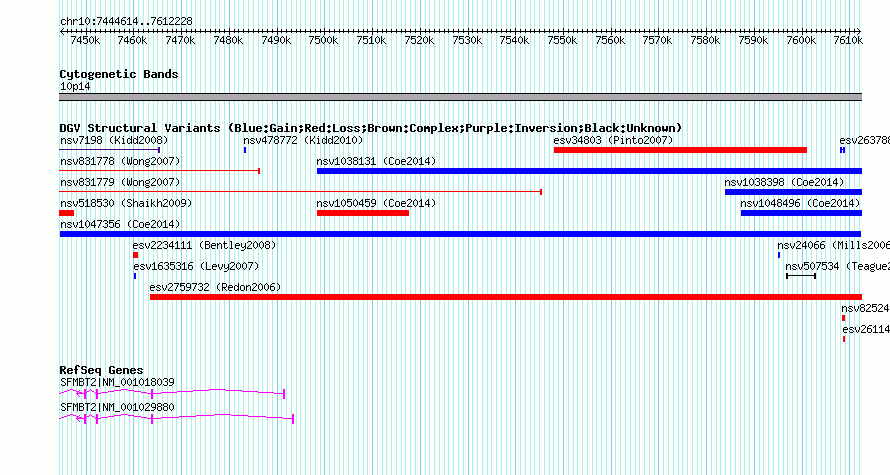Click the nsv7198 (Kidd2008) variant label
This screenshot has height=475, width=890.
click(x=114, y=140)
